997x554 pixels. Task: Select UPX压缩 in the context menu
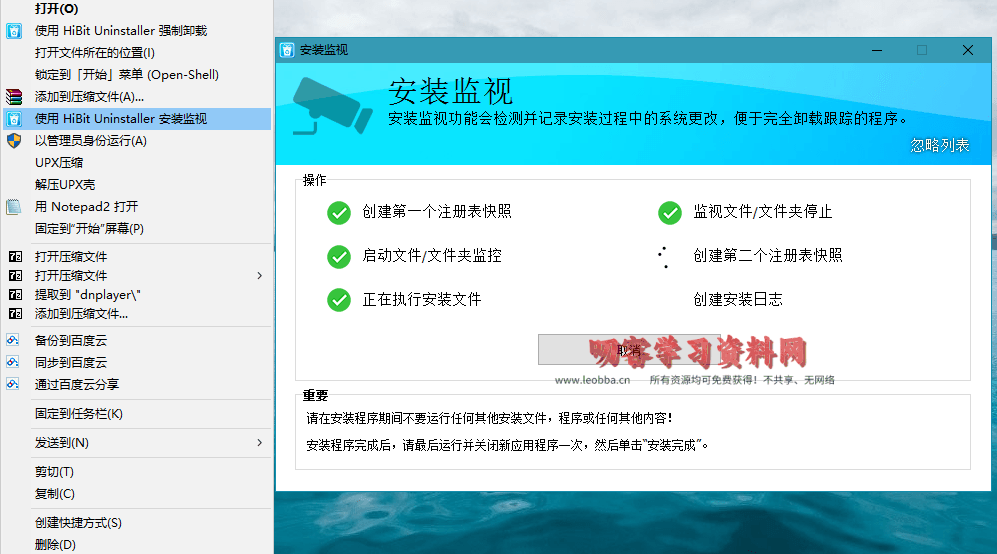click(59, 163)
